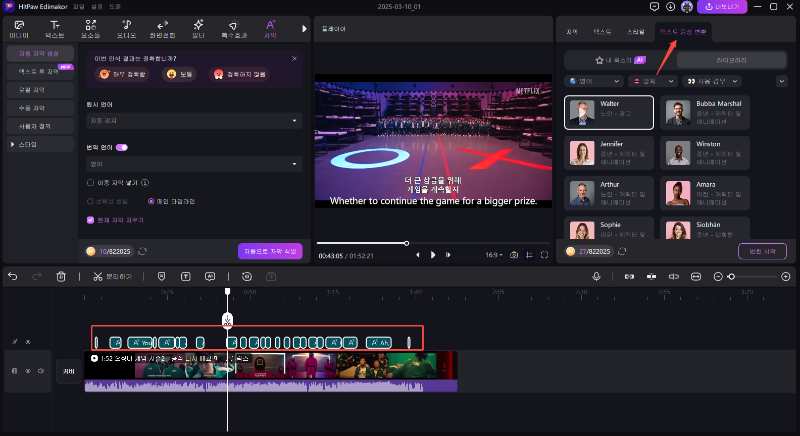This screenshot has height=436, width=800.
Task: Pick the Amara voice card
Action: pos(705,193)
